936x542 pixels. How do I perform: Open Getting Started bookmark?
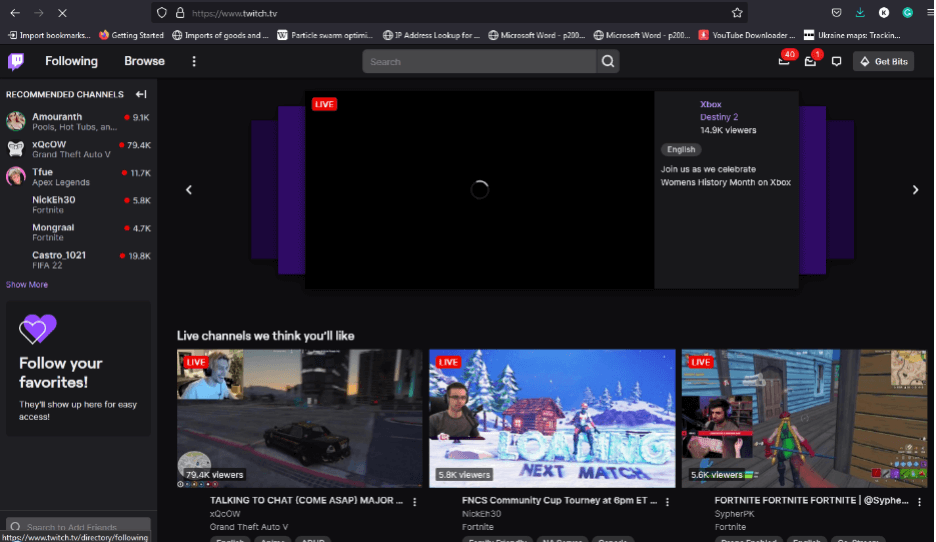(131, 35)
